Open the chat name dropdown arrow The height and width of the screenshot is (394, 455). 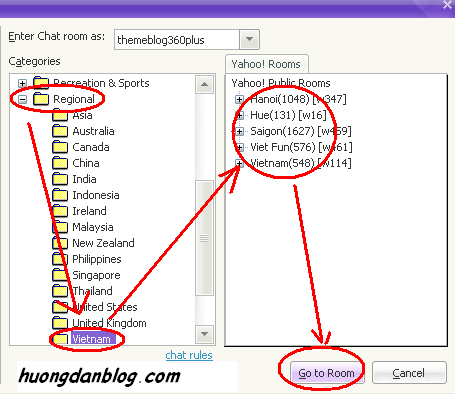[x=249, y=39]
